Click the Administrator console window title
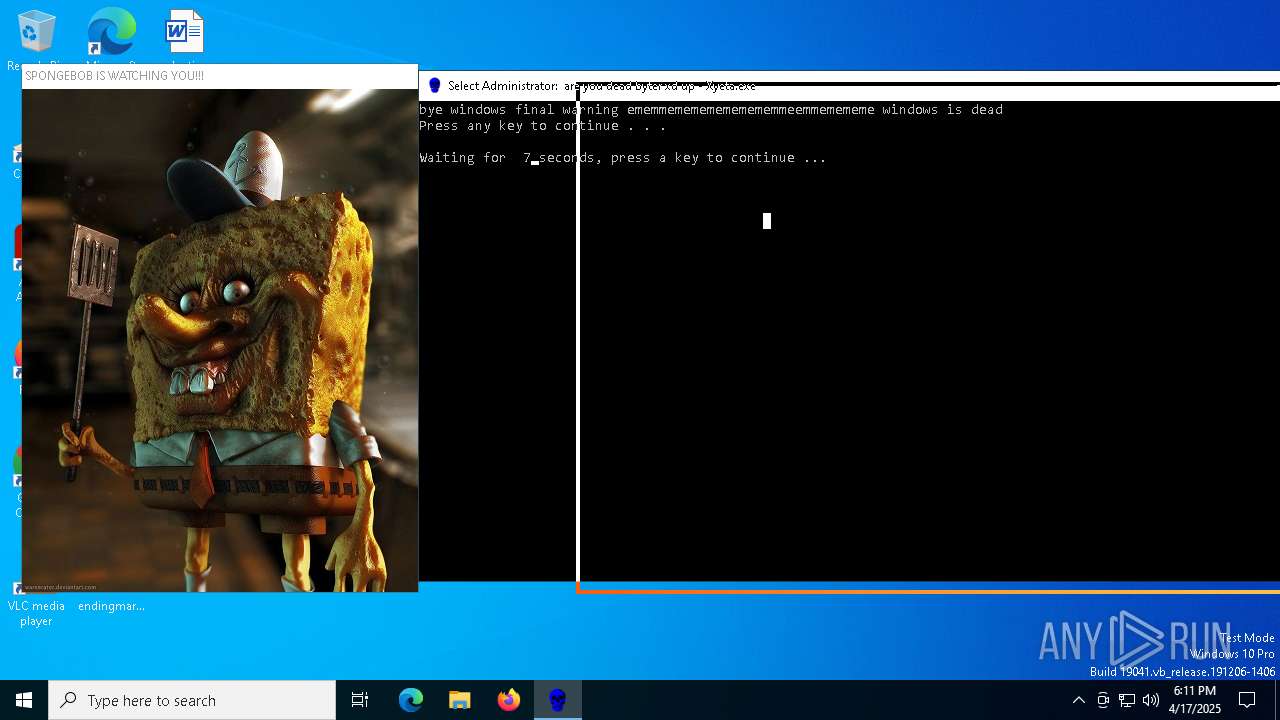 602,86
